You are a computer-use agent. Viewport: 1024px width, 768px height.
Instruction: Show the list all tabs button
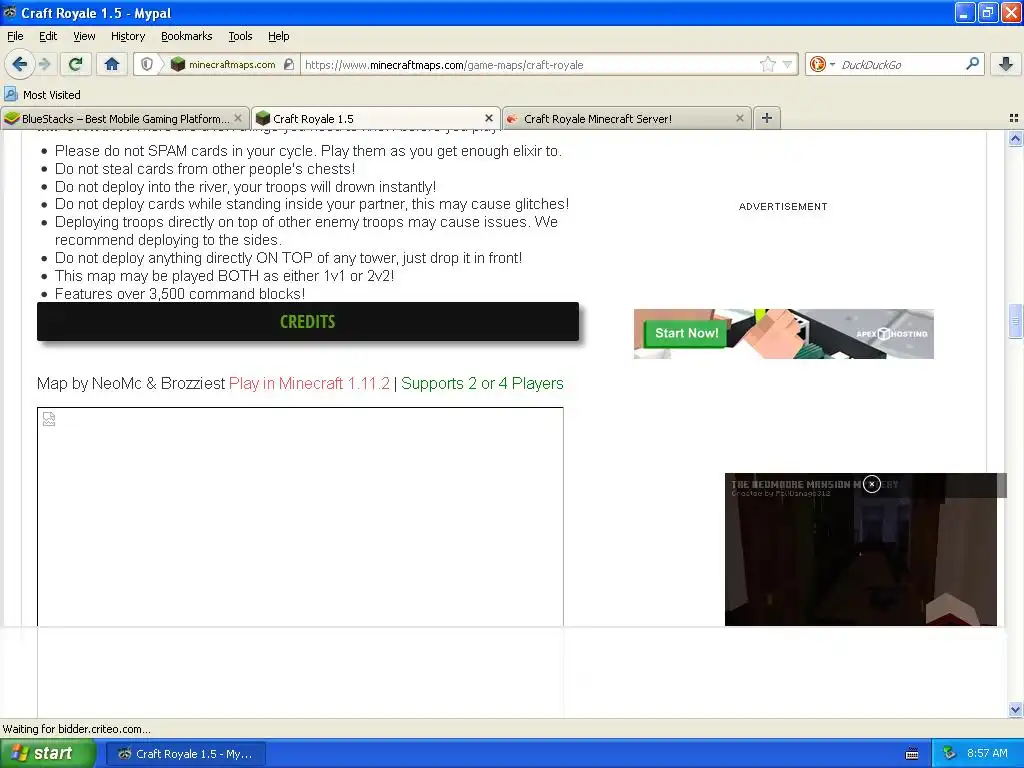coord(1014,118)
